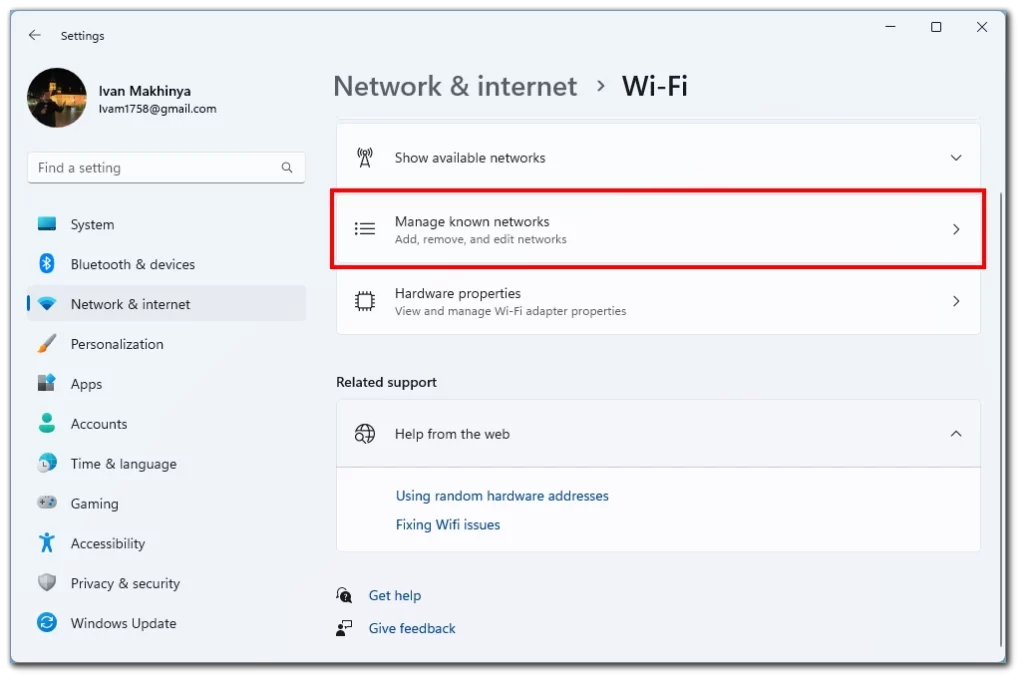Viewport: 1024px width, 681px height.
Task: Click the antenna icon for Show available networks
Action: click(x=365, y=157)
